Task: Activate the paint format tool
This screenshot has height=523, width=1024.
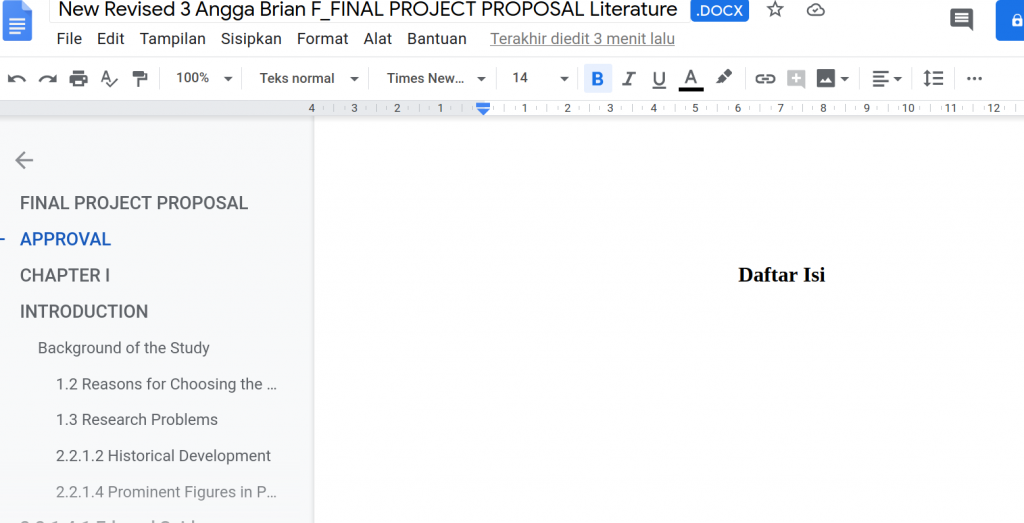Action: tap(140, 78)
